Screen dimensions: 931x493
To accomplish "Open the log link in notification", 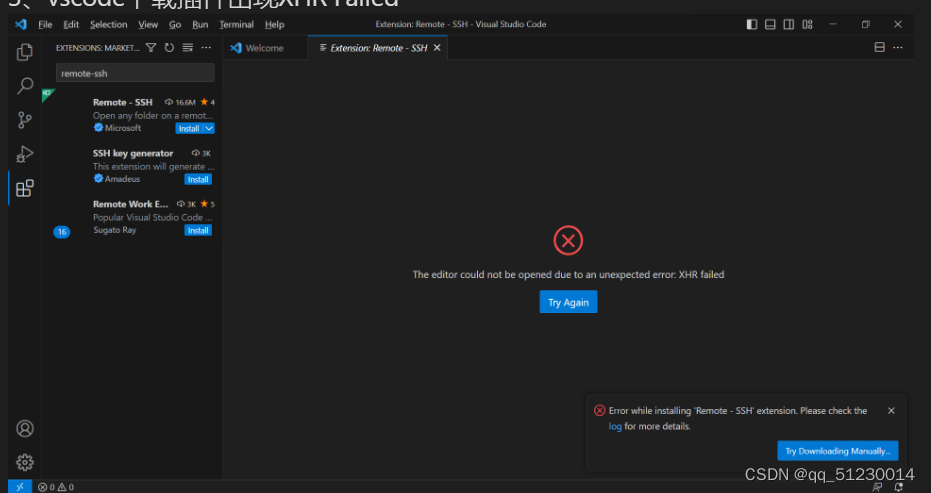I will click(x=615, y=426).
